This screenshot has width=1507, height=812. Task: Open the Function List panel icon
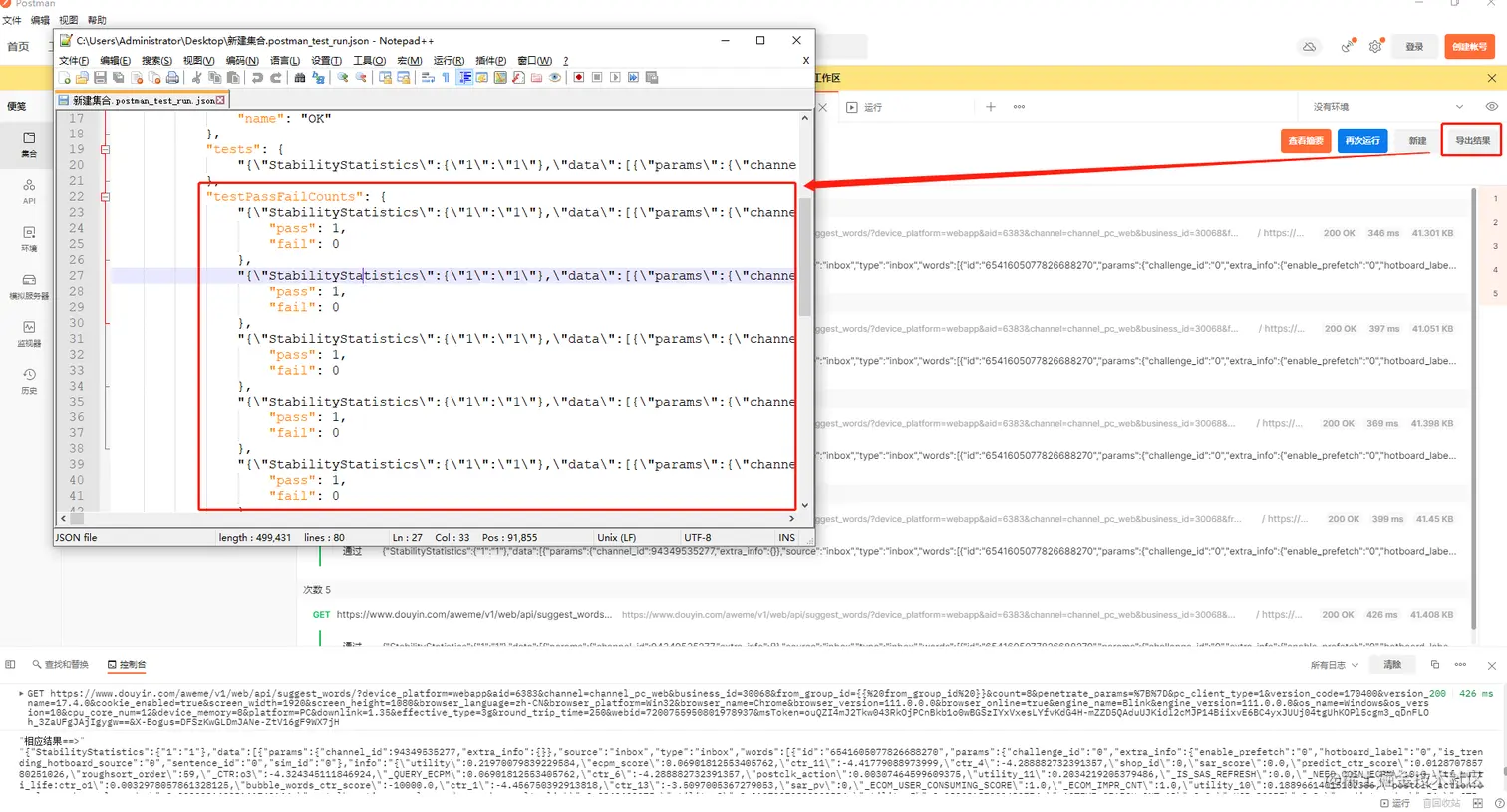(x=519, y=78)
